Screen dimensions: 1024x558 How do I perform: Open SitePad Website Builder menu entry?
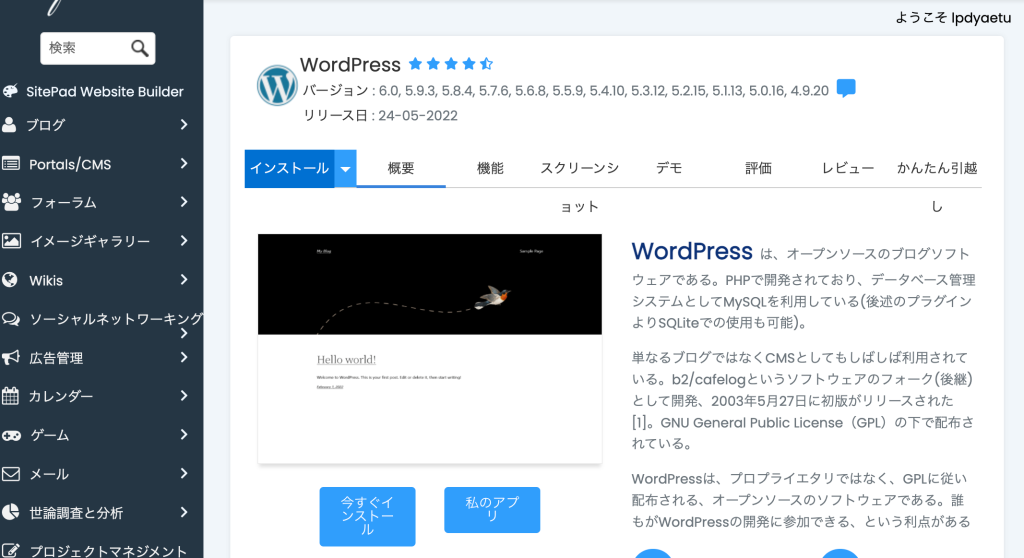tap(104, 91)
